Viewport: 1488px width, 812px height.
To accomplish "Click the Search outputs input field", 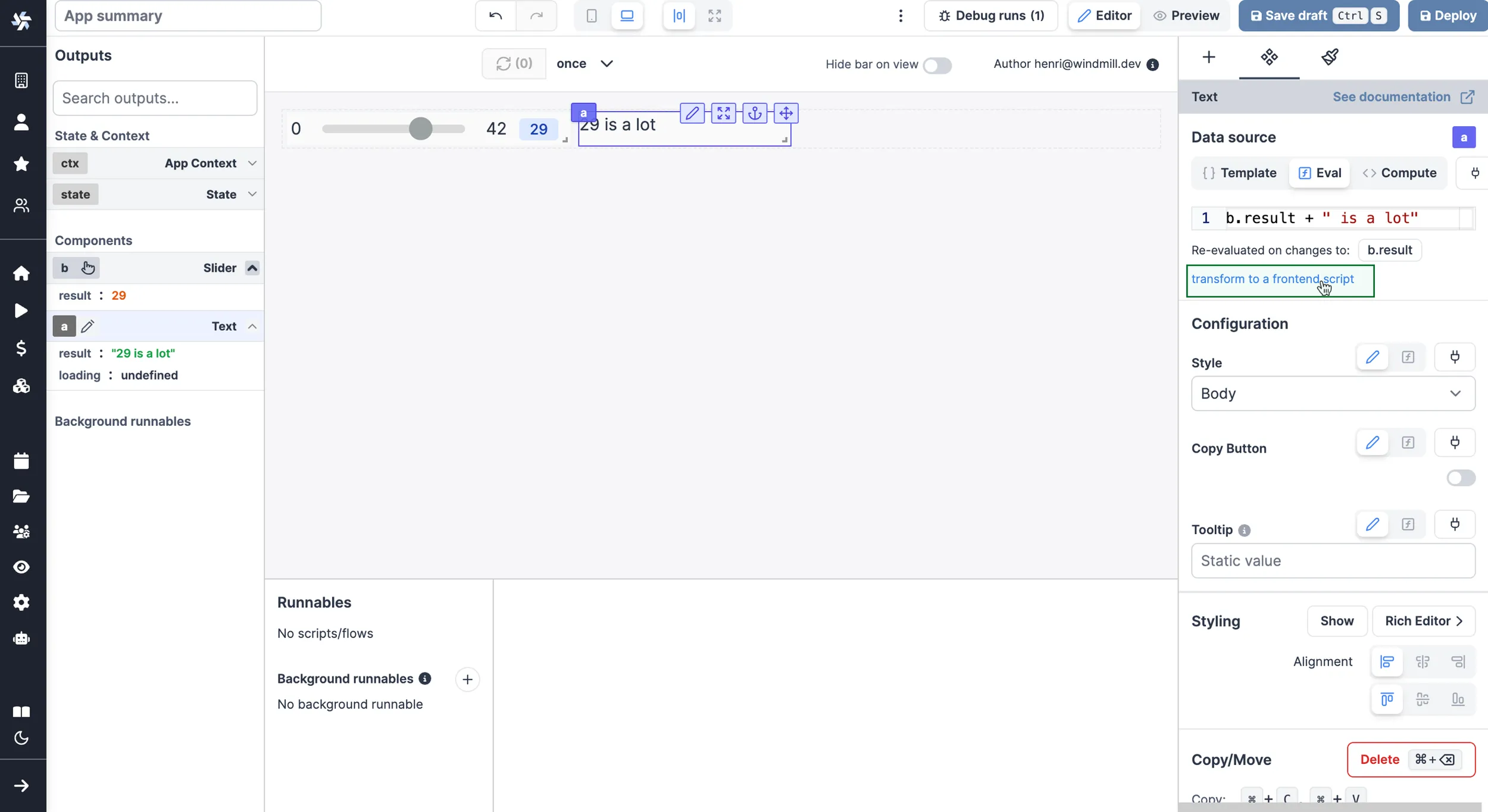I will tap(155, 98).
